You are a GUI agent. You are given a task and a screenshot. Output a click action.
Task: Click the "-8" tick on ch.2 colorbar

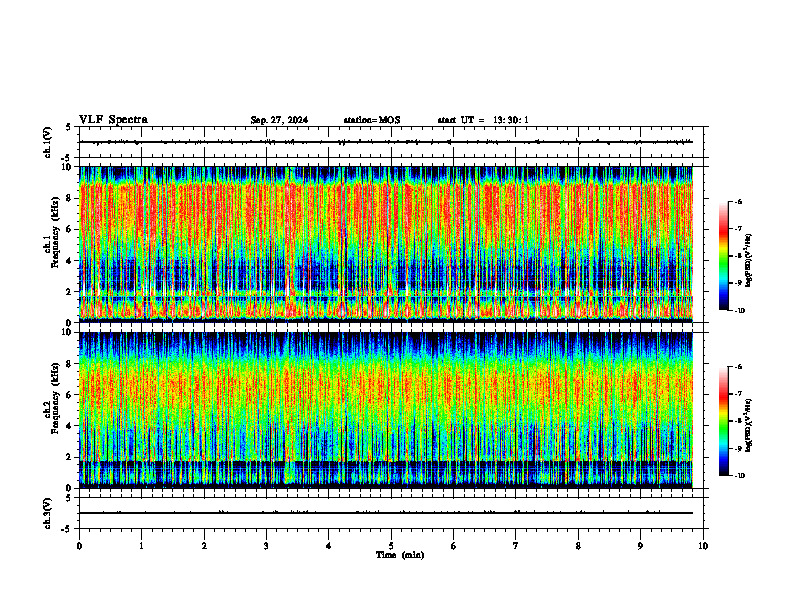click(x=738, y=421)
